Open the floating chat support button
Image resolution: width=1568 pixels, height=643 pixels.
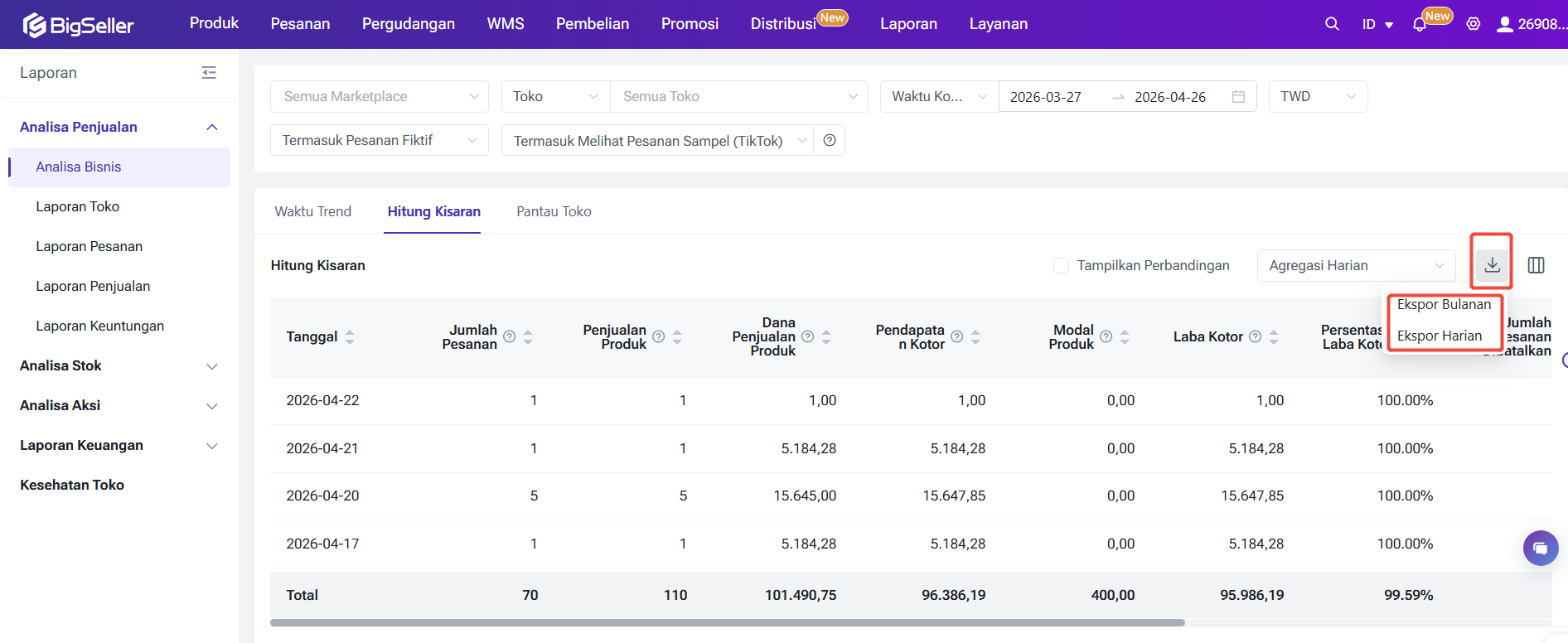1540,548
